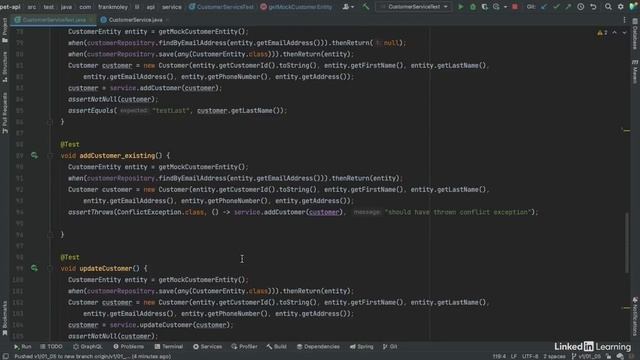640x360 pixels.
Task: Open the Maven tool window
Action: [x=635, y=71]
